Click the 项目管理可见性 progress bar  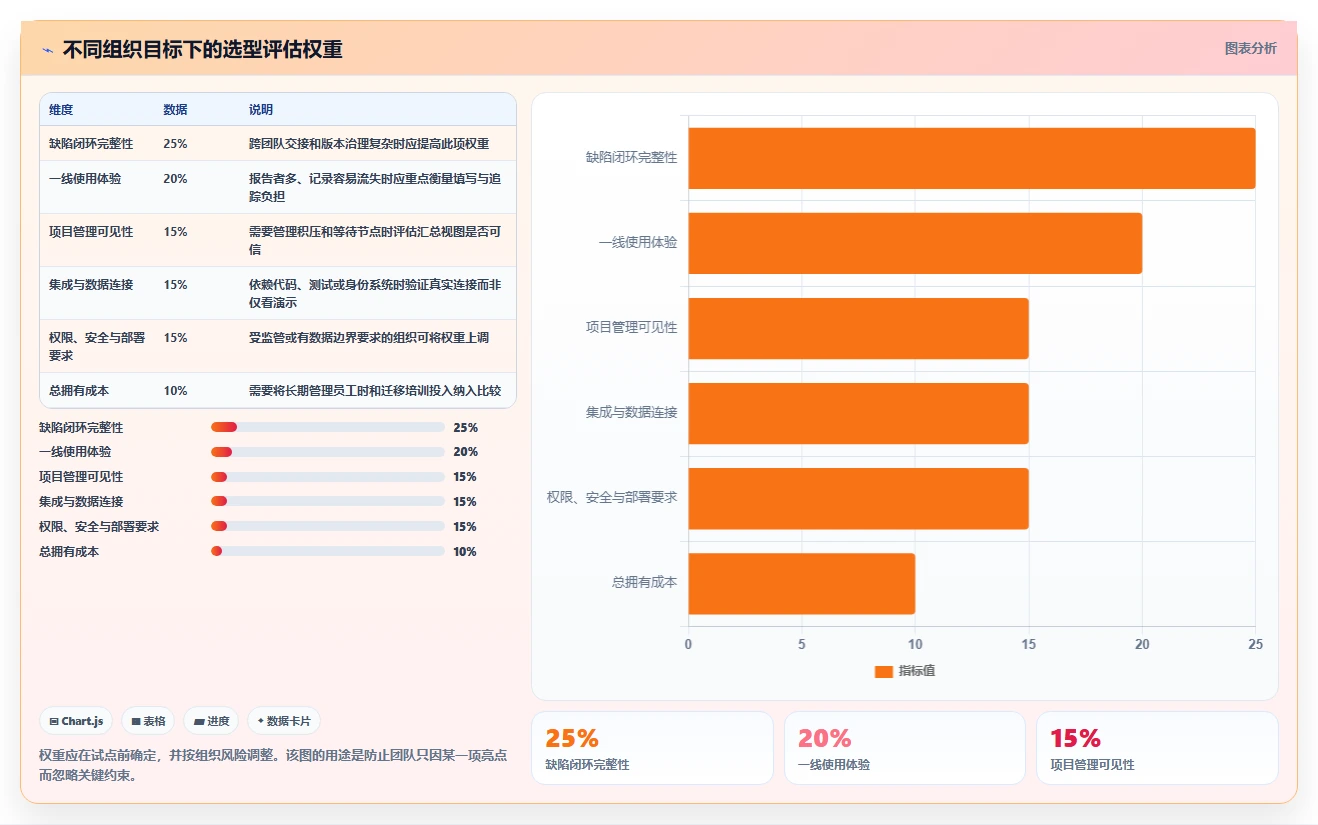[328, 477]
